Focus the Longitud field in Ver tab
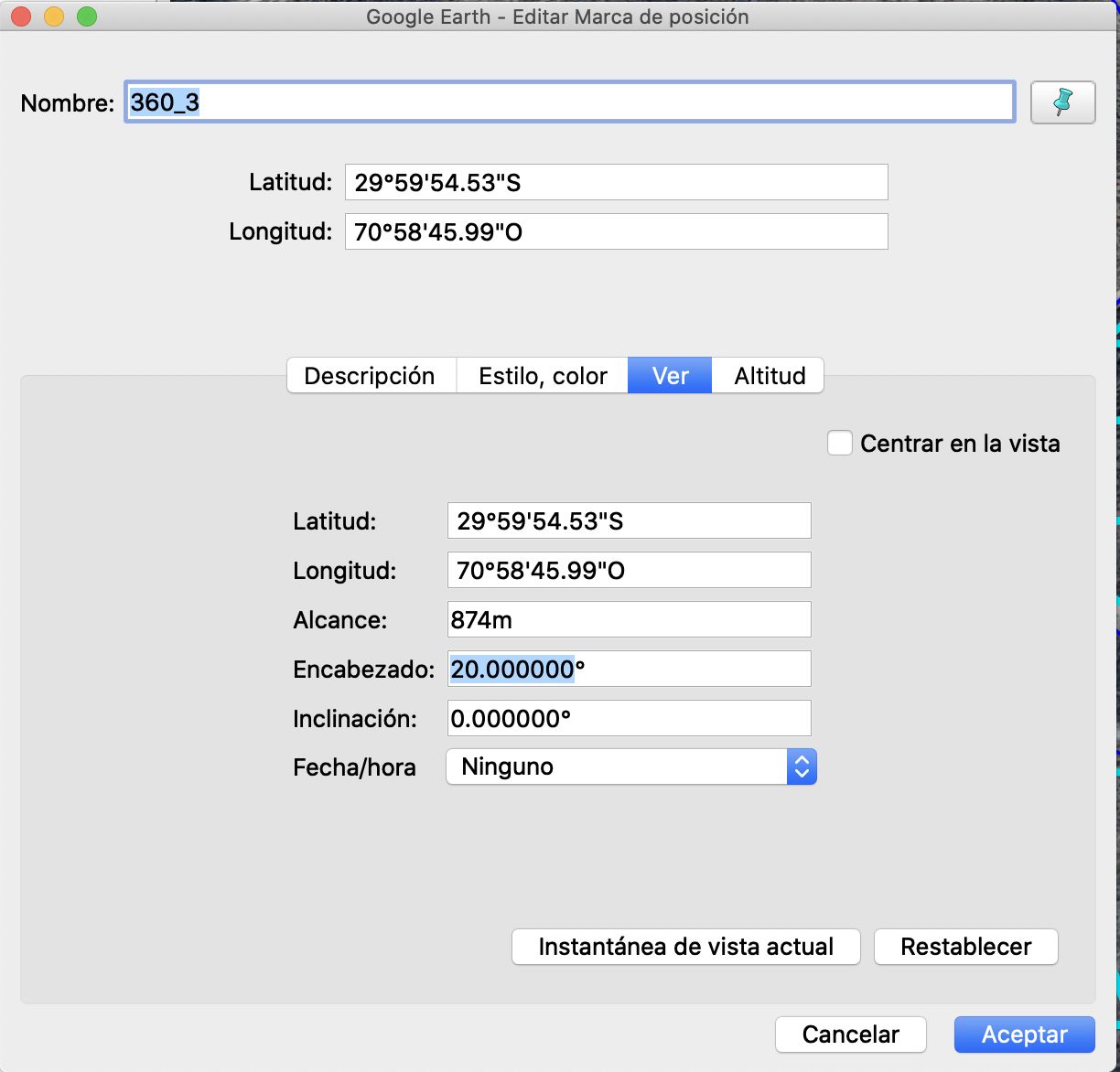 coord(629,571)
